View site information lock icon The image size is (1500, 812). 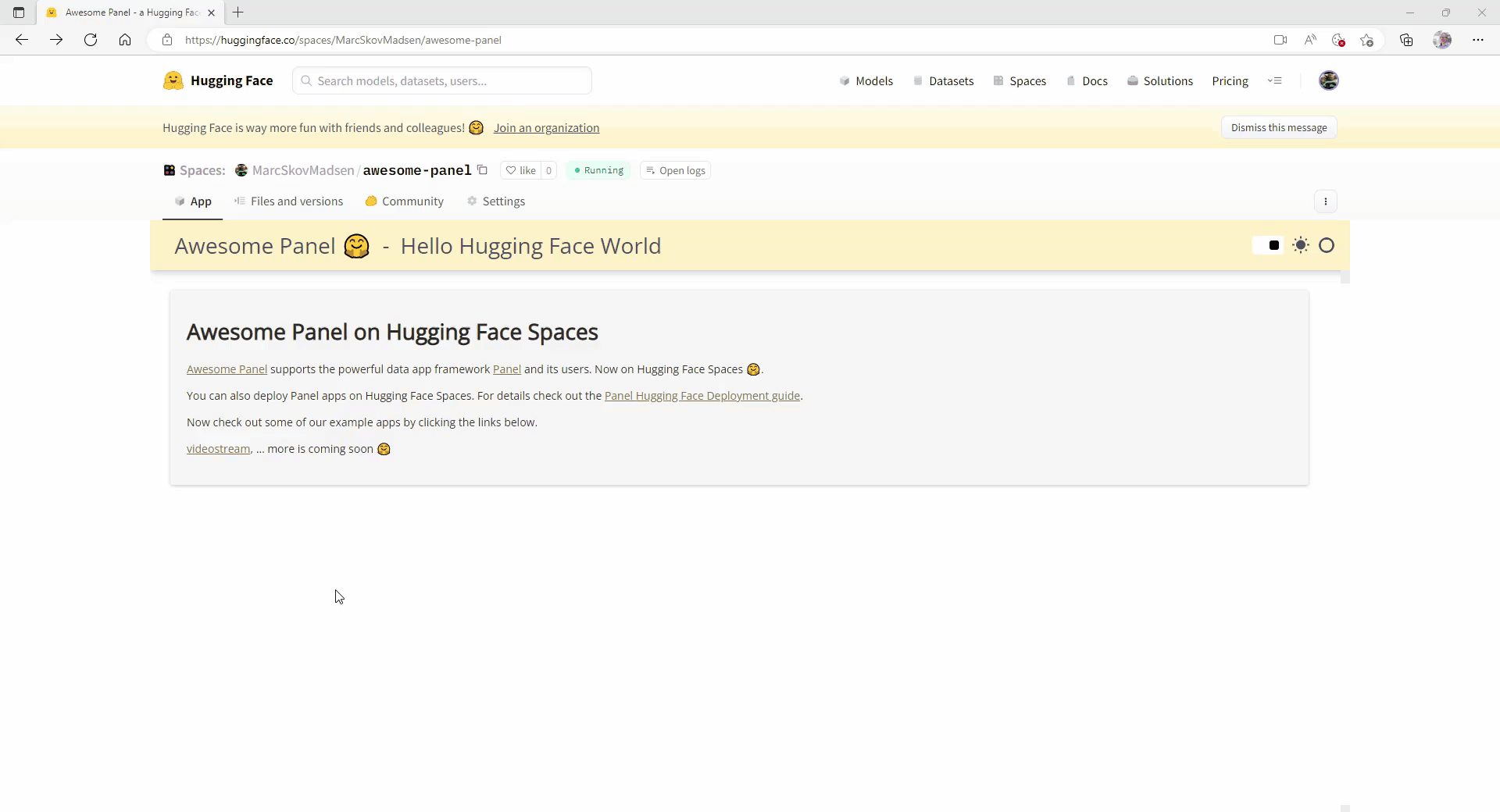167,40
